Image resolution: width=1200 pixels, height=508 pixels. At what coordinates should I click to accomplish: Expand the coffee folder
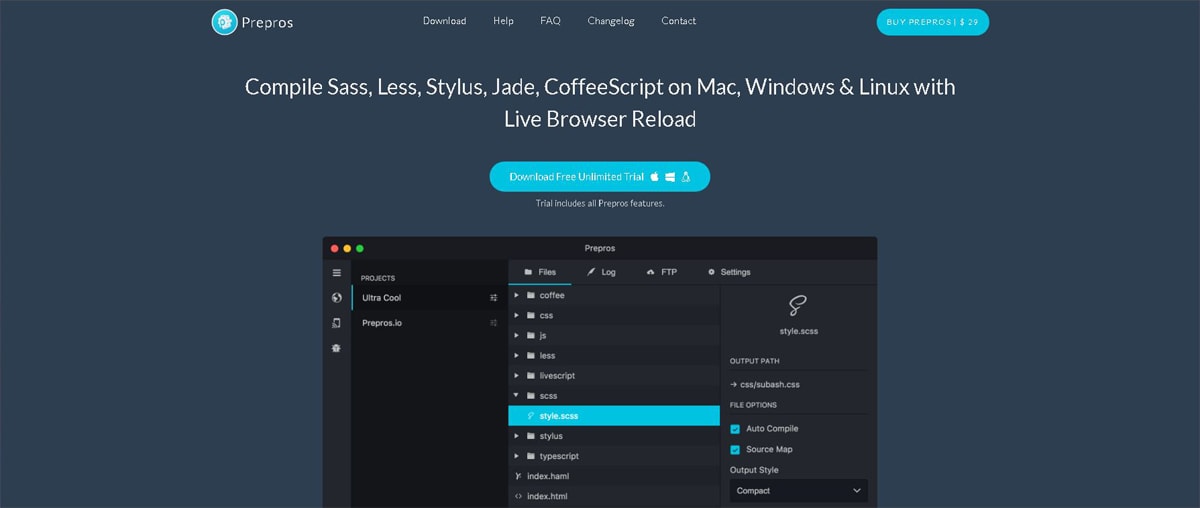pyautogui.click(x=517, y=296)
